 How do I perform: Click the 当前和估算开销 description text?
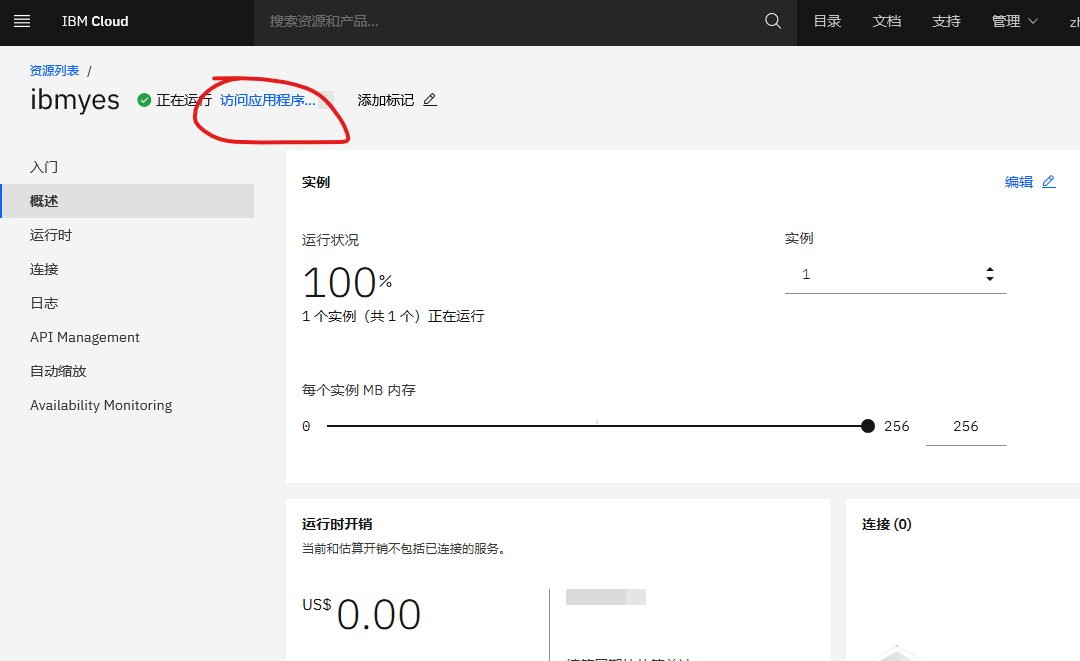[404, 549]
